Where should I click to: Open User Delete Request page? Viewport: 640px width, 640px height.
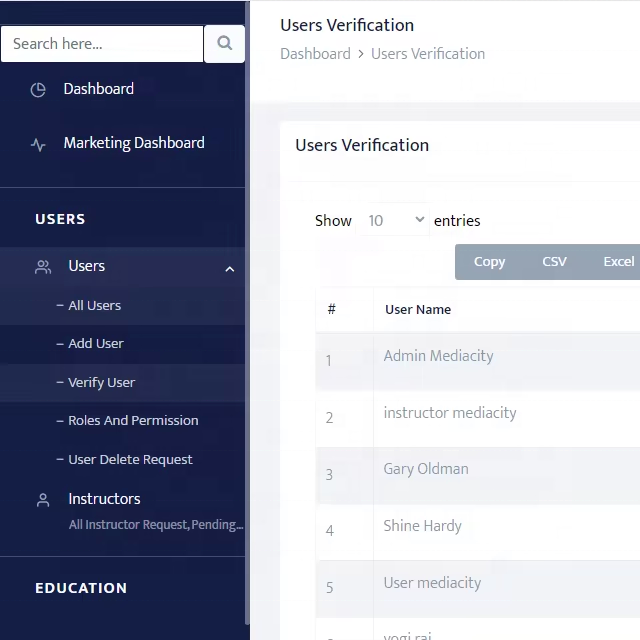tap(130, 460)
